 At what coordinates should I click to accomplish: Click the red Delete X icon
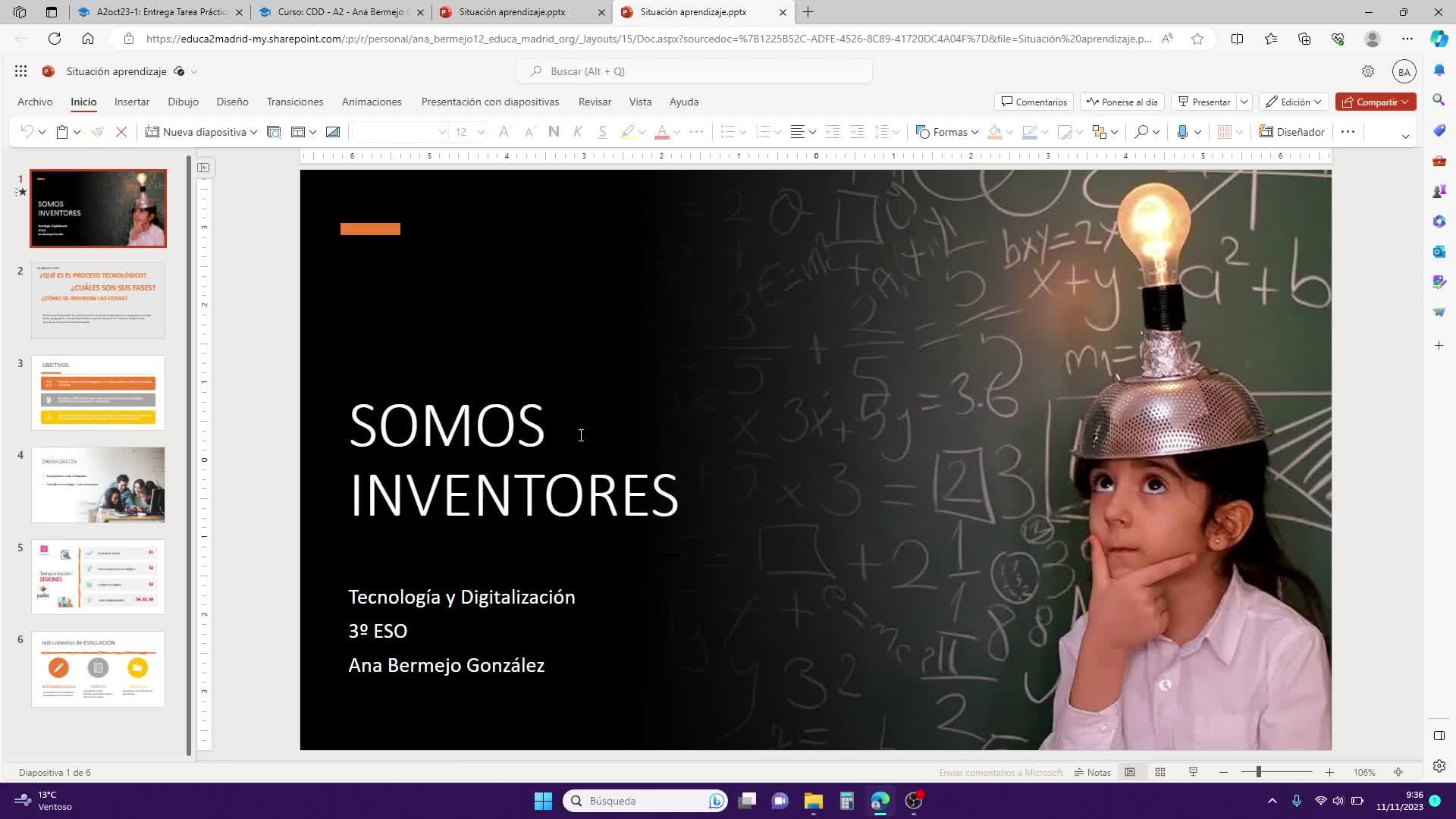coord(121,132)
